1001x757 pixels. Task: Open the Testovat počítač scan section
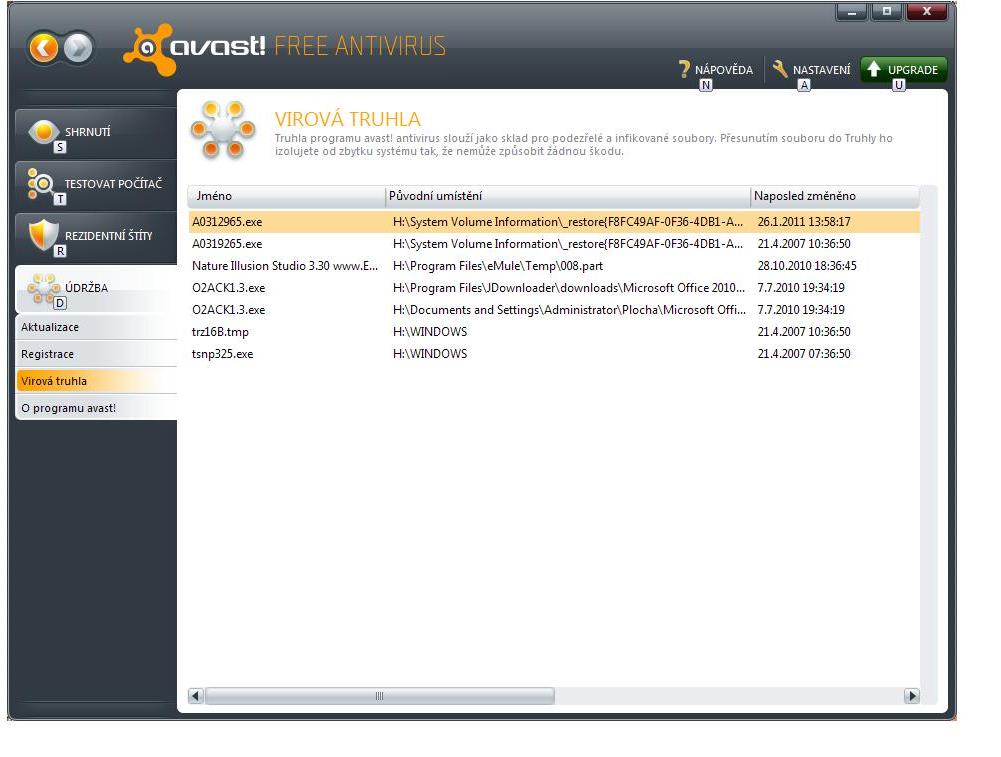[x=96, y=184]
